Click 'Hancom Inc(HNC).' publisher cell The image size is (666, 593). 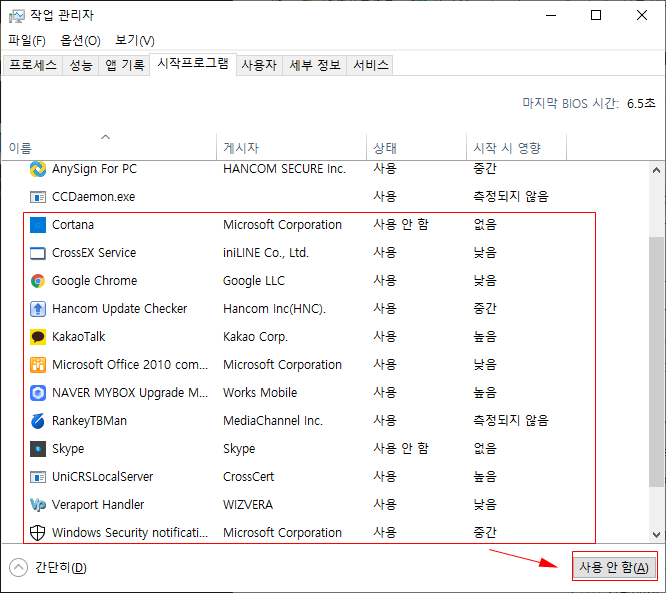pos(274,309)
